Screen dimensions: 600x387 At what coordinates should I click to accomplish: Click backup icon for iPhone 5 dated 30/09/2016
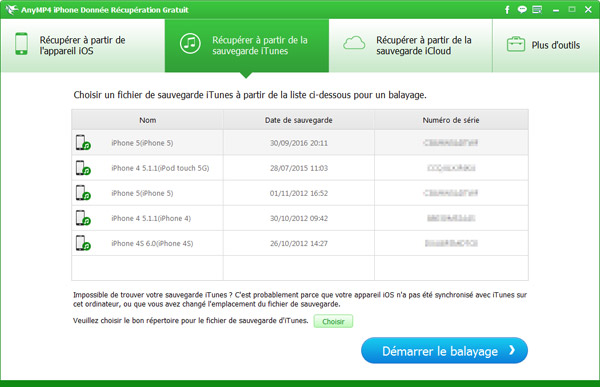click(83, 142)
